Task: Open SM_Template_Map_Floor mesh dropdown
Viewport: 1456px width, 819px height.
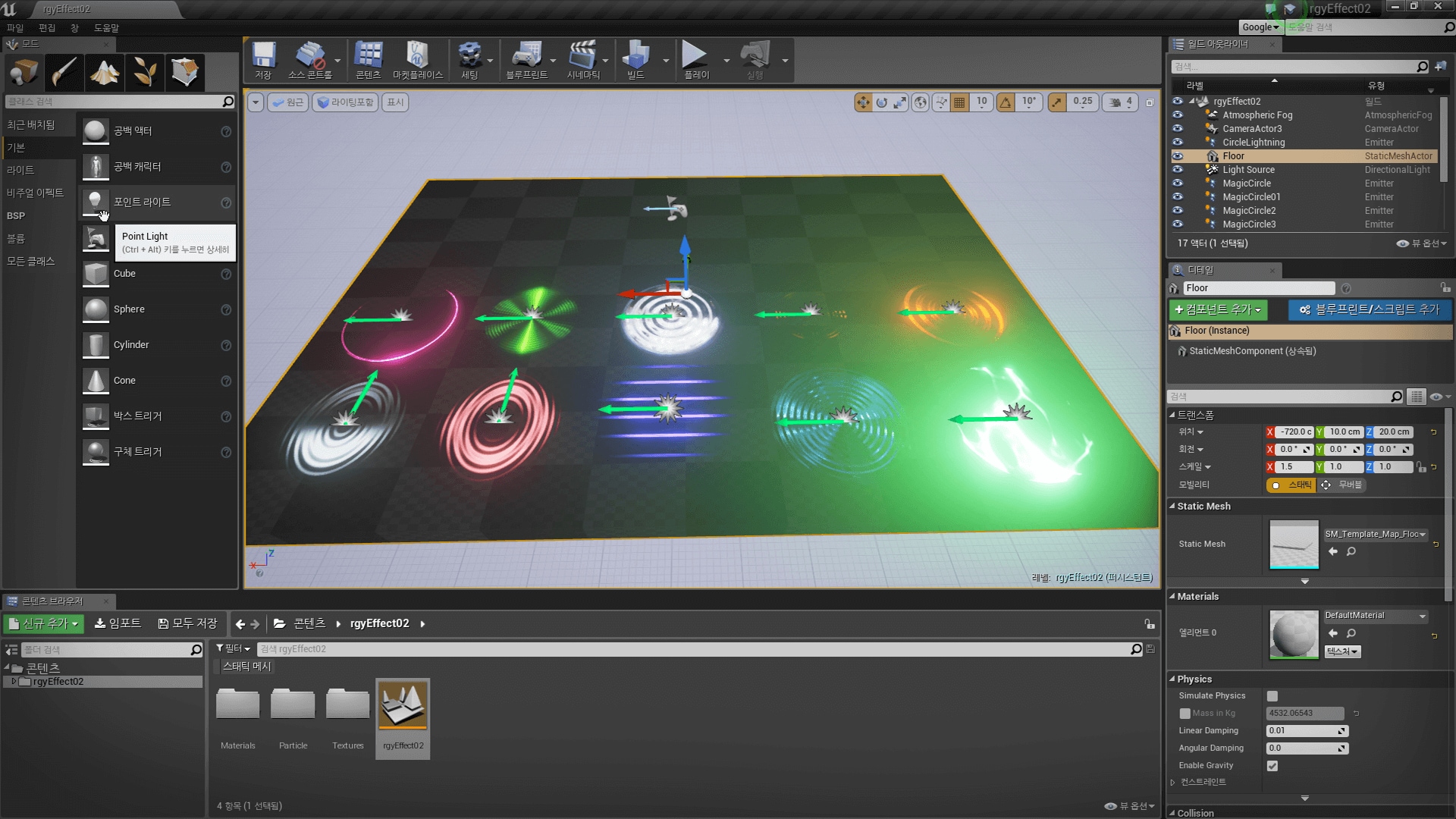Action: 1376,535
